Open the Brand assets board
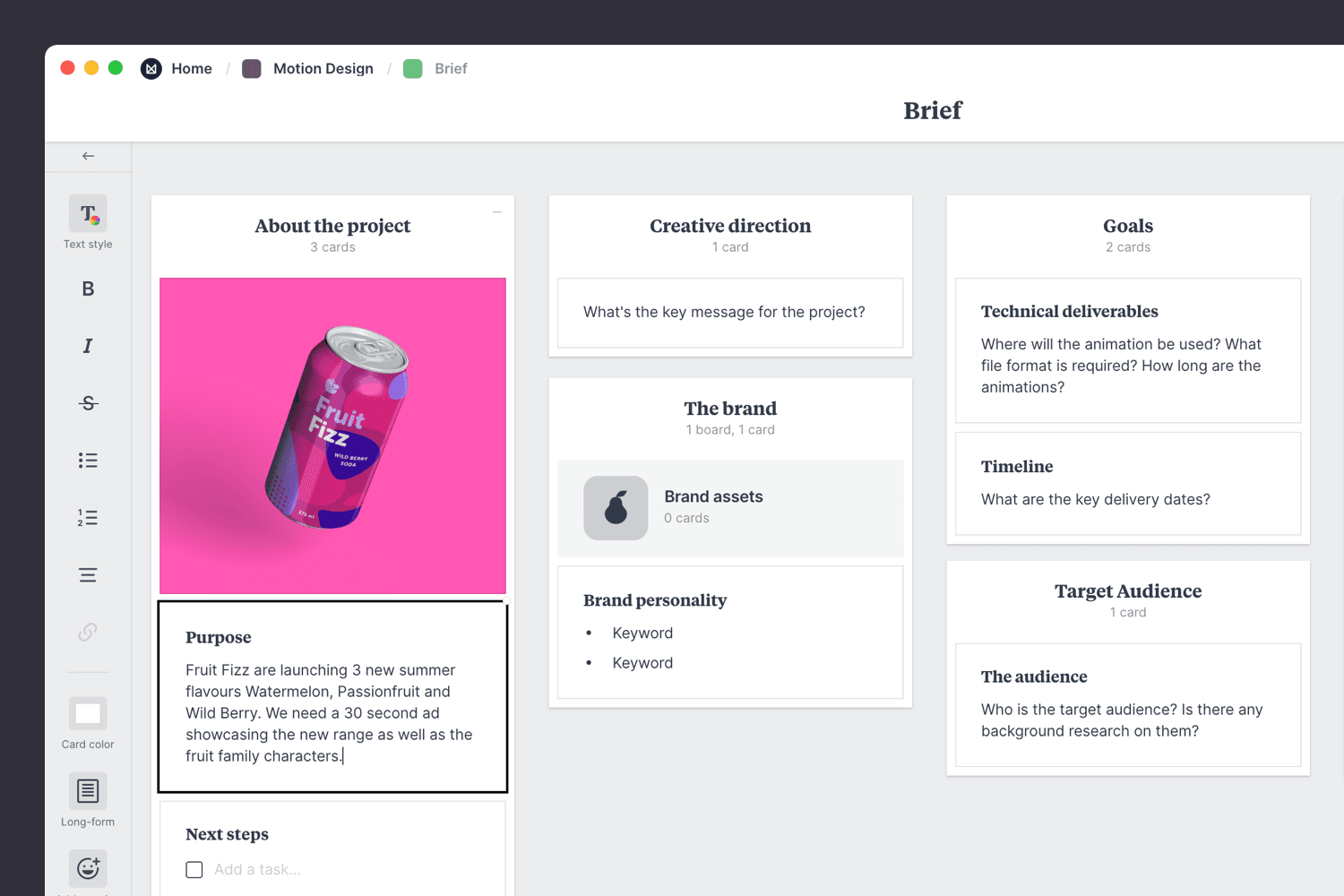 730,508
